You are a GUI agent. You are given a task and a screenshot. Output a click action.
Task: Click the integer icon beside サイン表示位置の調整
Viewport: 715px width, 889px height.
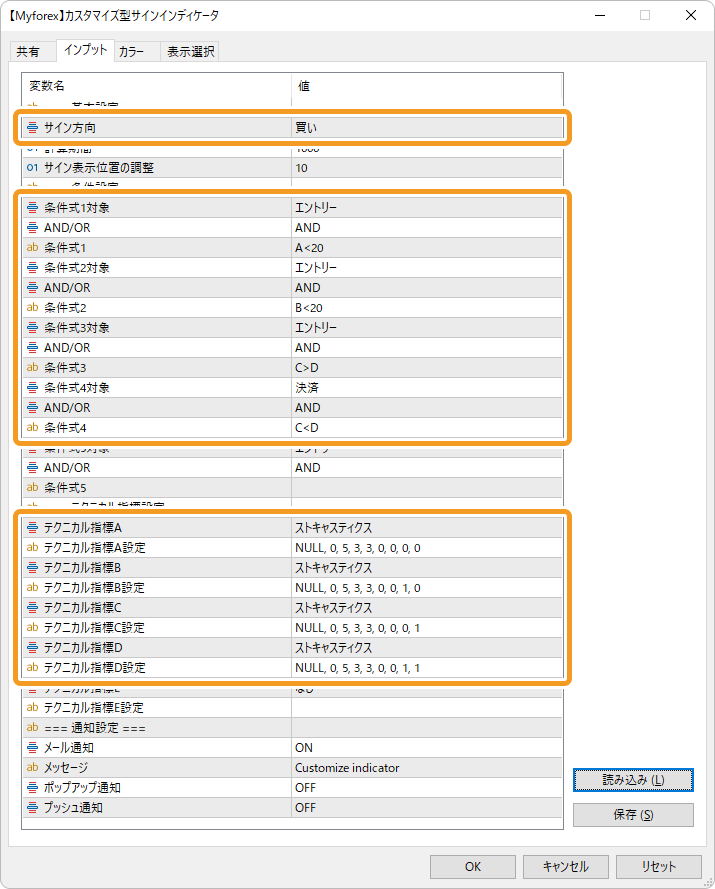point(31,168)
